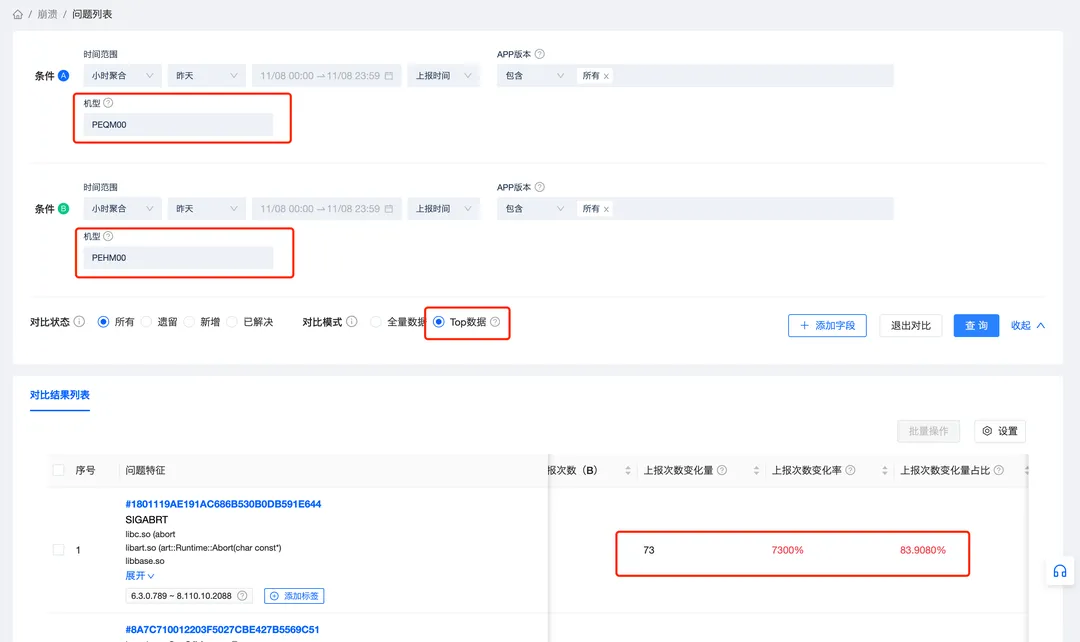Click the 添加字段 button
1080x642 pixels.
827,325
